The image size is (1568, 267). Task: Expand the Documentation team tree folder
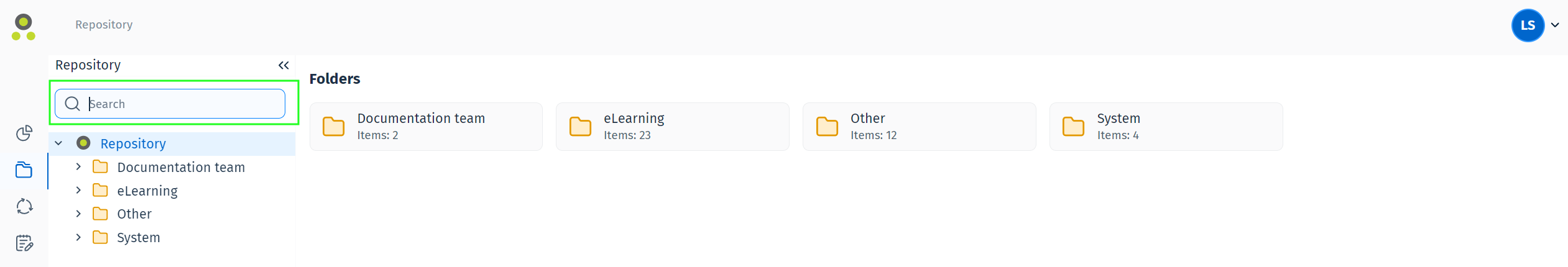tap(78, 167)
